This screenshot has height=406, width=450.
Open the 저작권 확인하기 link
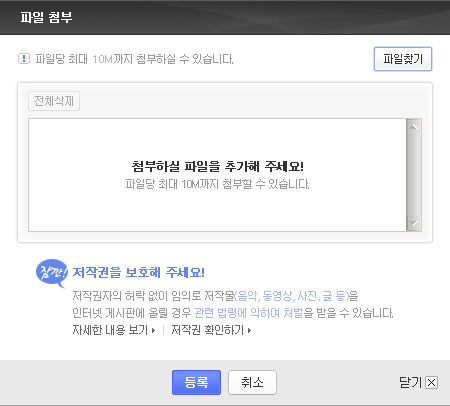tap(211, 330)
